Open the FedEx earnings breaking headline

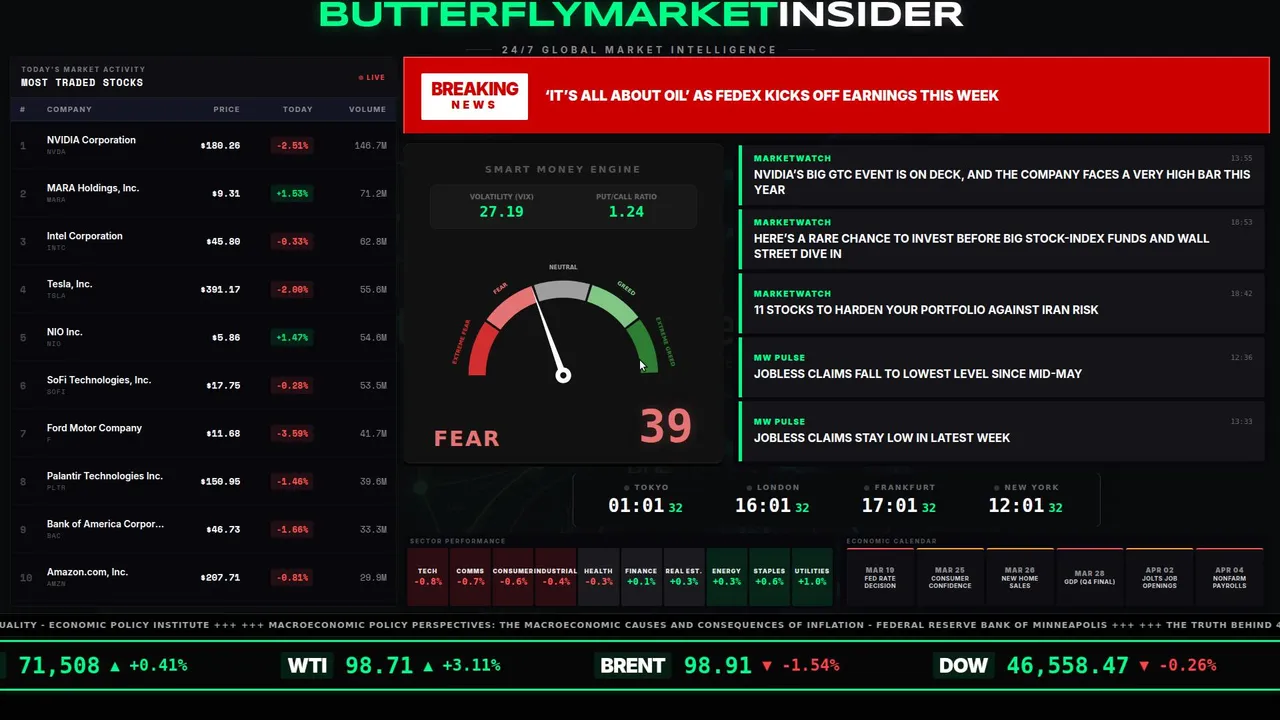point(772,96)
